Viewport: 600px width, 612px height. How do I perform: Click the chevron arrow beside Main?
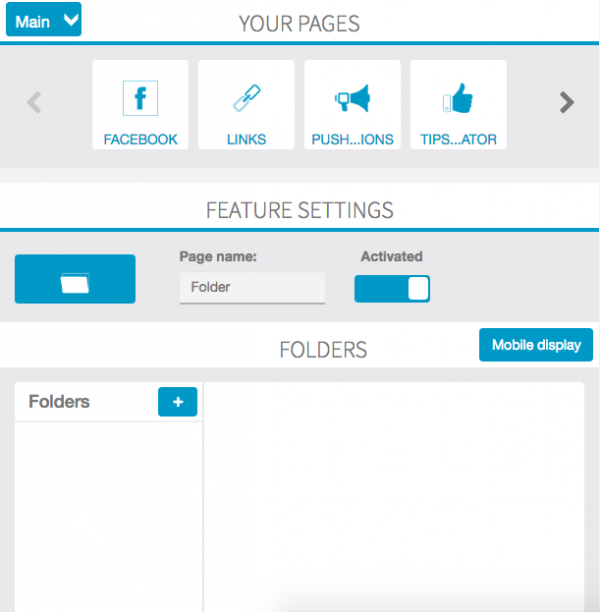(71, 20)
